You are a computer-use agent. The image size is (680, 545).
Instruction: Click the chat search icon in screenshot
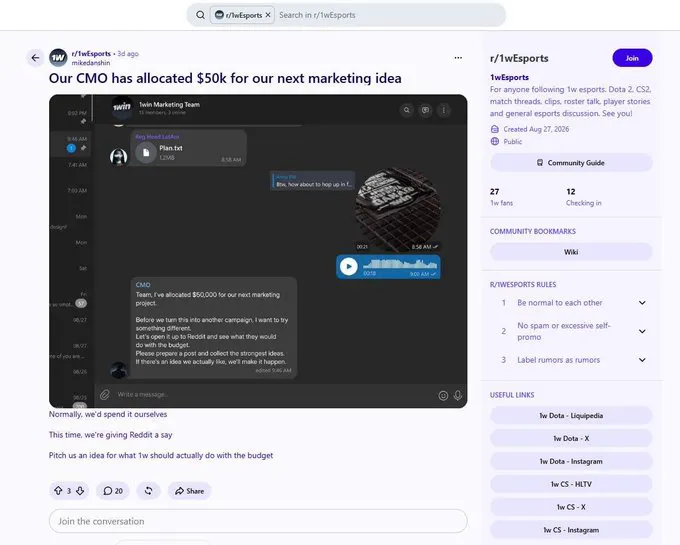[x=407, y=110]
